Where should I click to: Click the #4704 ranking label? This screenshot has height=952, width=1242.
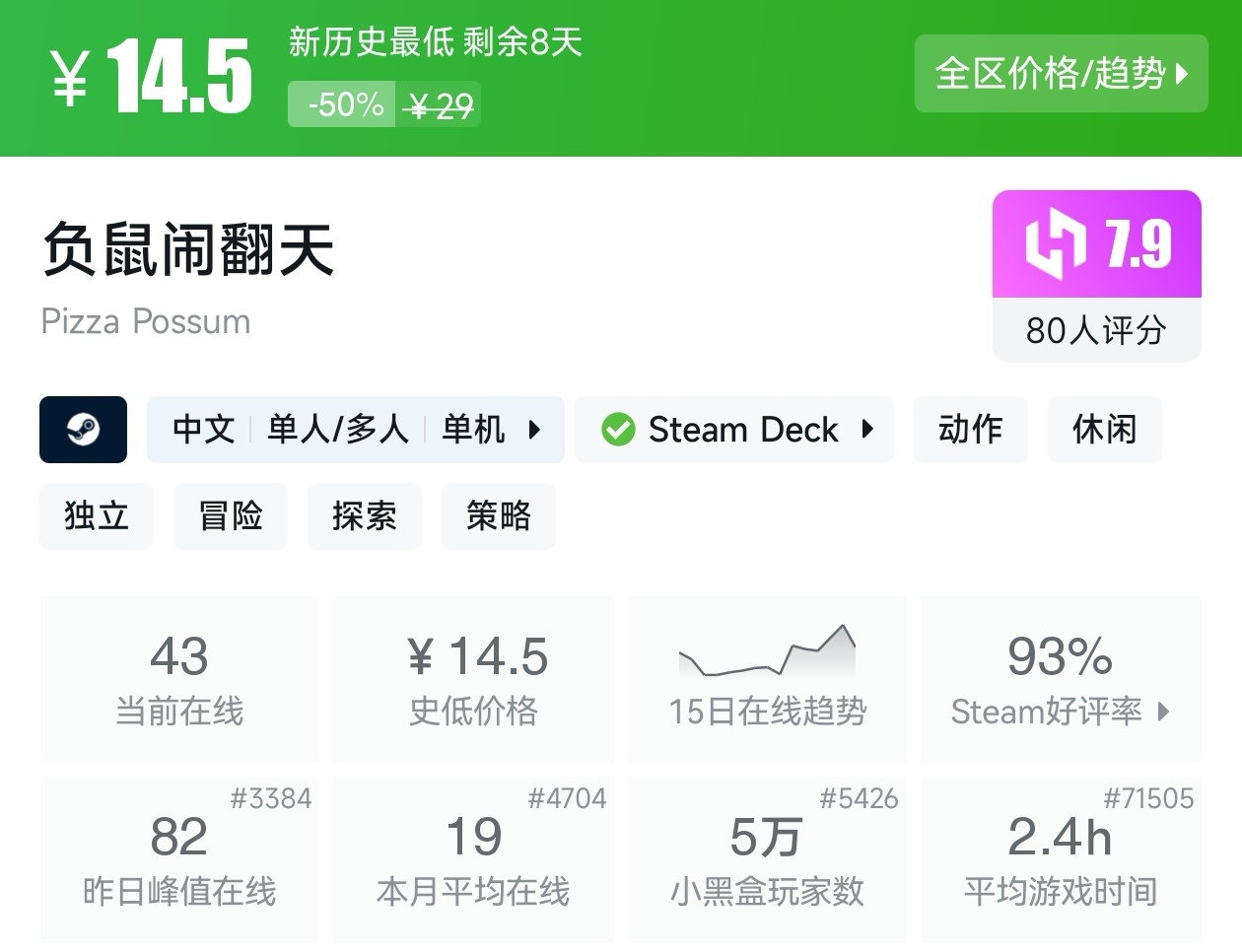click(x=567, y=798)
